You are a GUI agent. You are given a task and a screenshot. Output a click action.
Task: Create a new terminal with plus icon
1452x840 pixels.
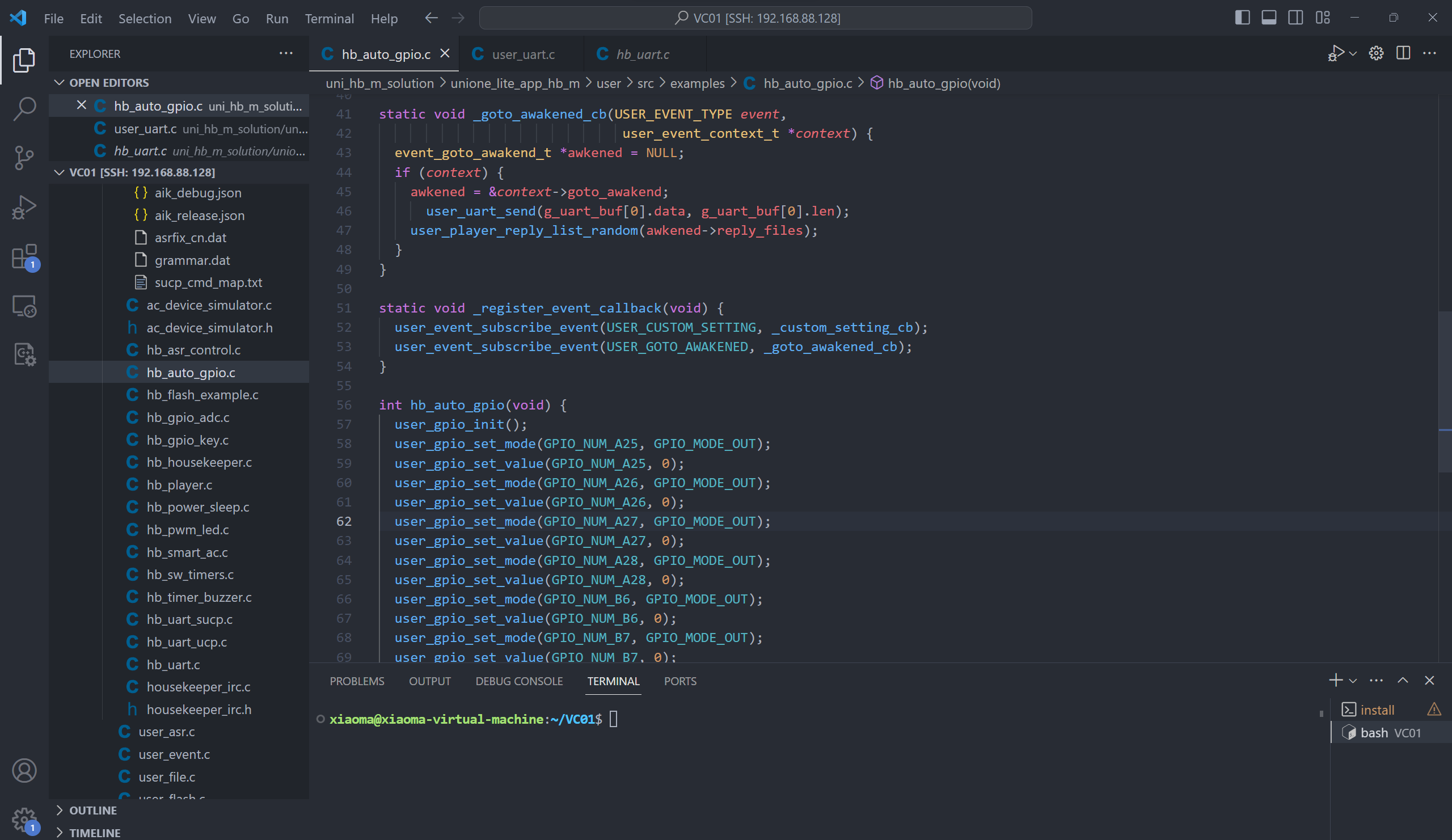(x=1335, y=681)
